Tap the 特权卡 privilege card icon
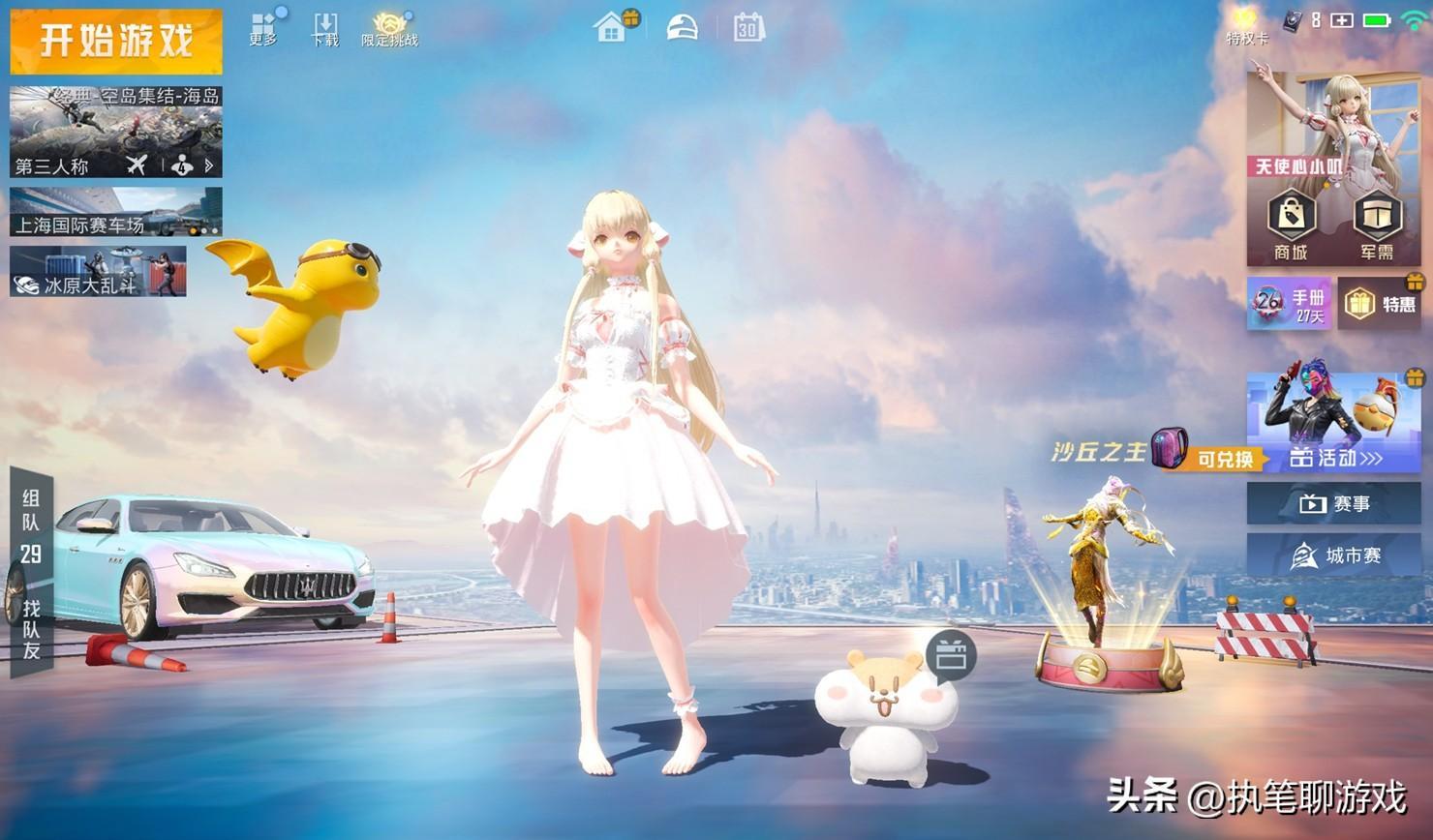 (x=1246, y=26)
